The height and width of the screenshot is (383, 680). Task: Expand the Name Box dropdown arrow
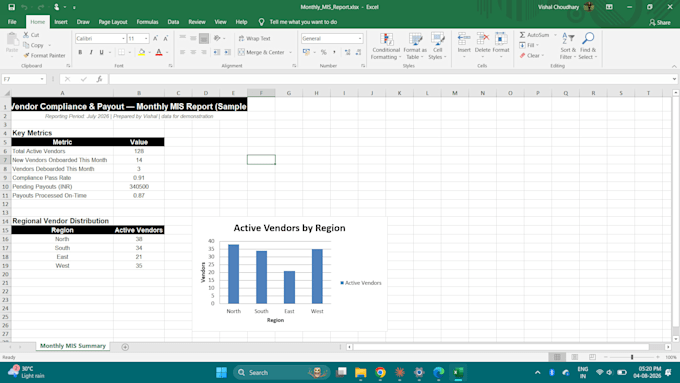point(42,79)
